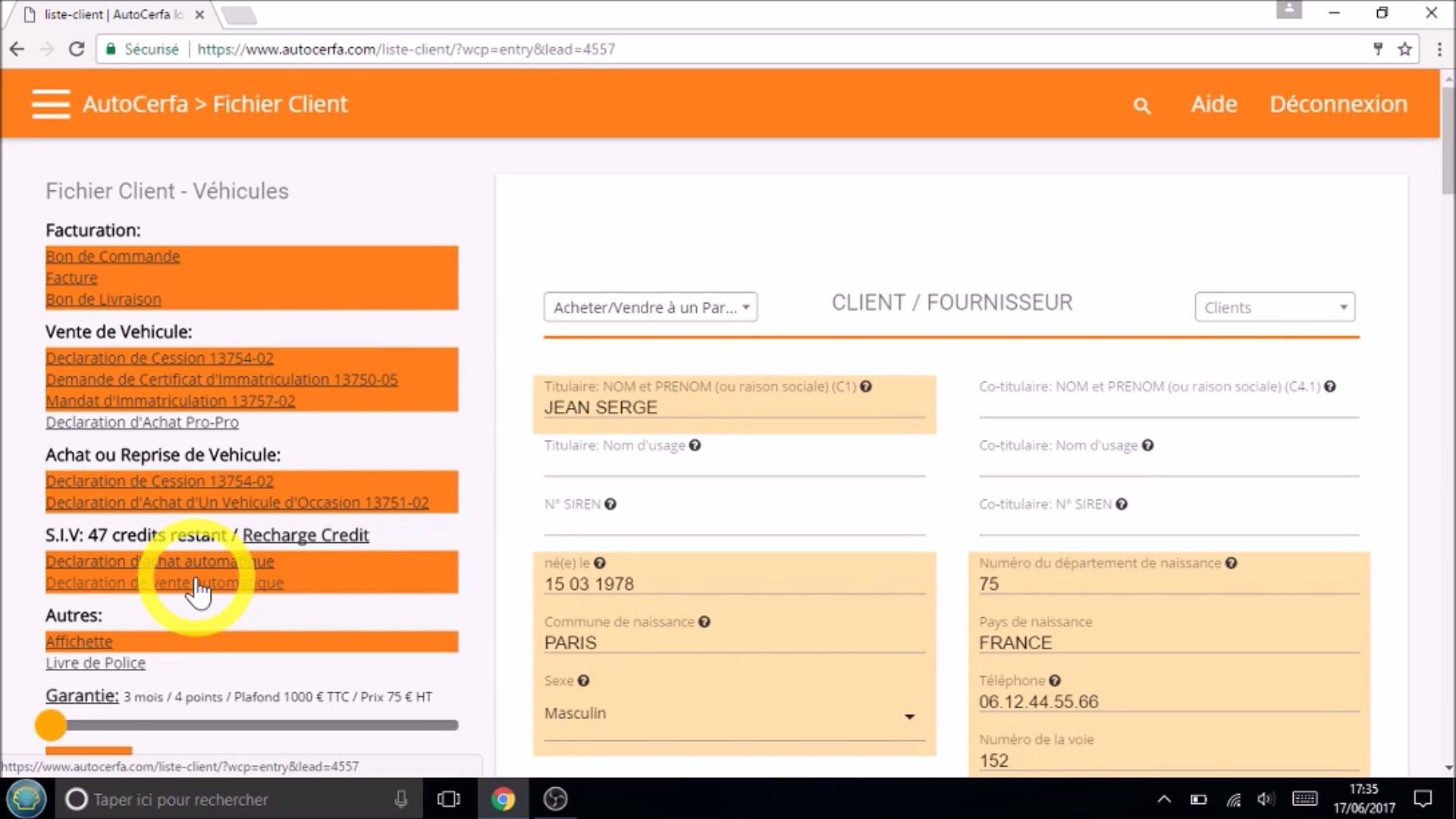
Task: Click the Recharge Credit link
Action: [x=306, y=535]
